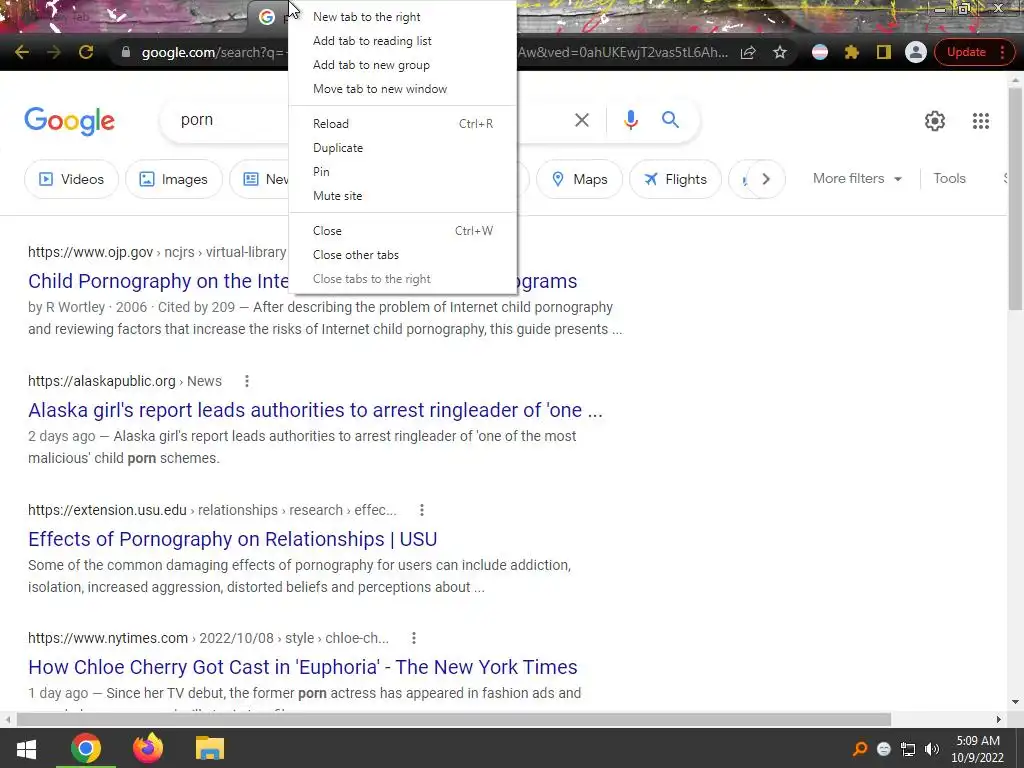The image size is (1024, 768).
Task: Filter results by Maps
Action: (579, 179)
